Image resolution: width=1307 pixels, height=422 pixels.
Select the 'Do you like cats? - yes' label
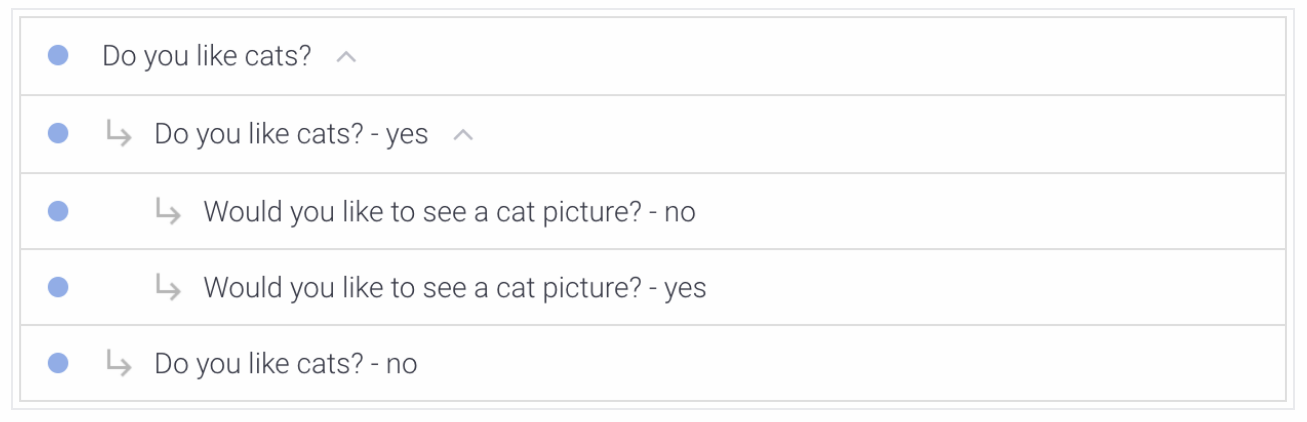click(291, 134)
